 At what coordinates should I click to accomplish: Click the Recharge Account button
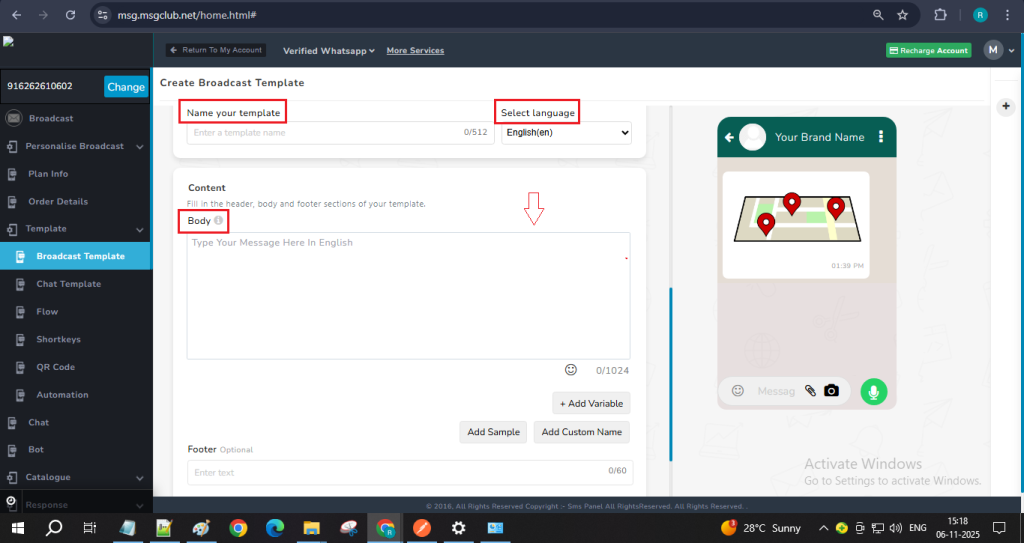pyautogui.click(x=928, y=50)
